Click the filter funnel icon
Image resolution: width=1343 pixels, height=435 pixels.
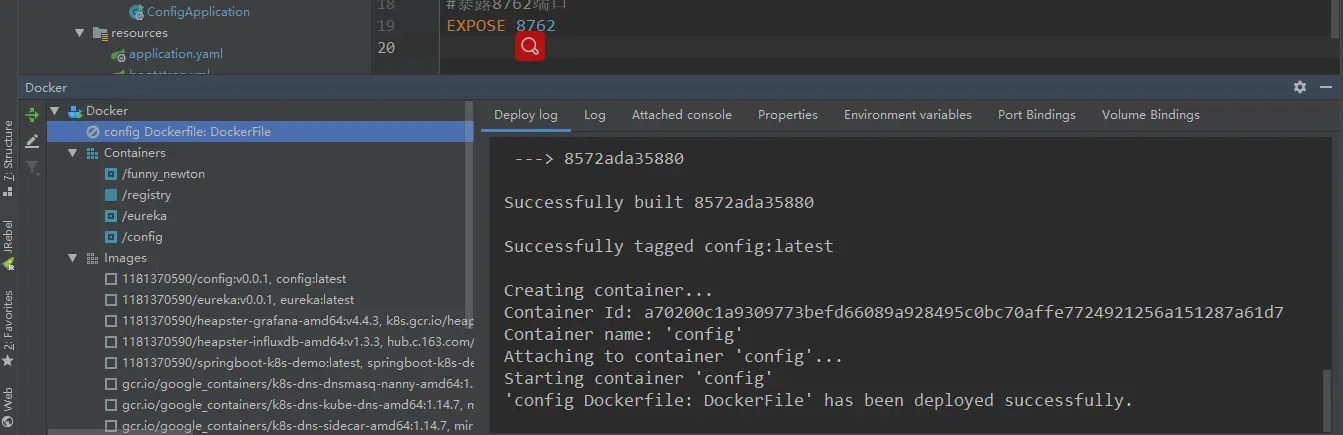[32, 167]
